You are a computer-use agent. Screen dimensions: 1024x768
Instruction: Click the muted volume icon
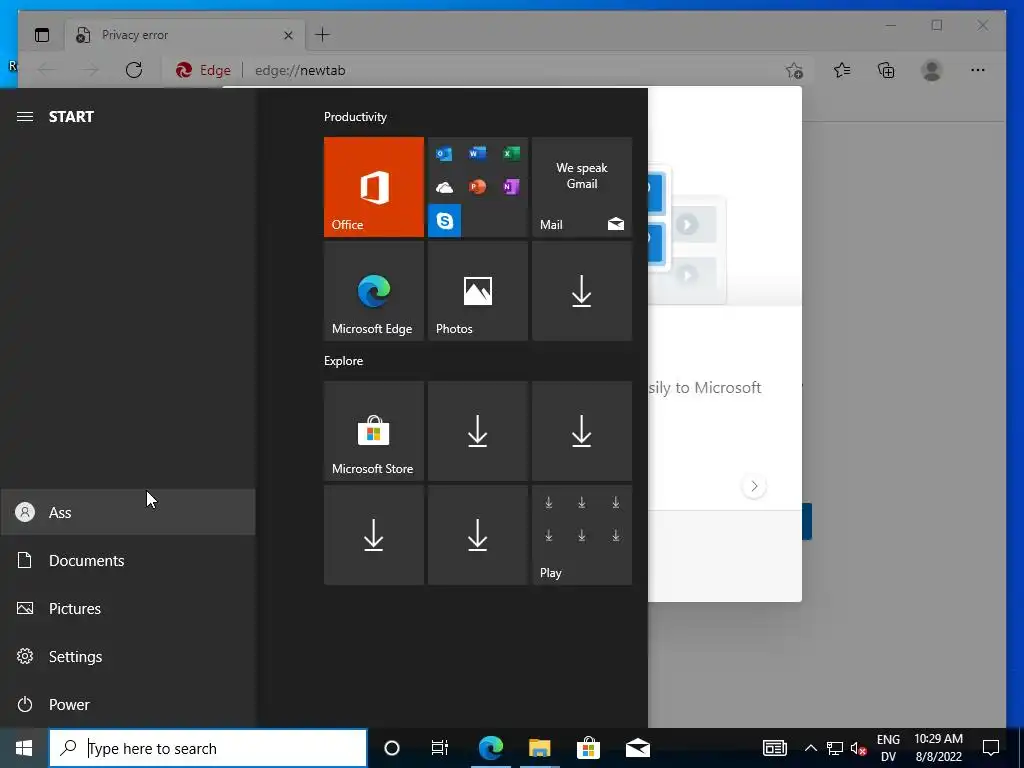858,748
